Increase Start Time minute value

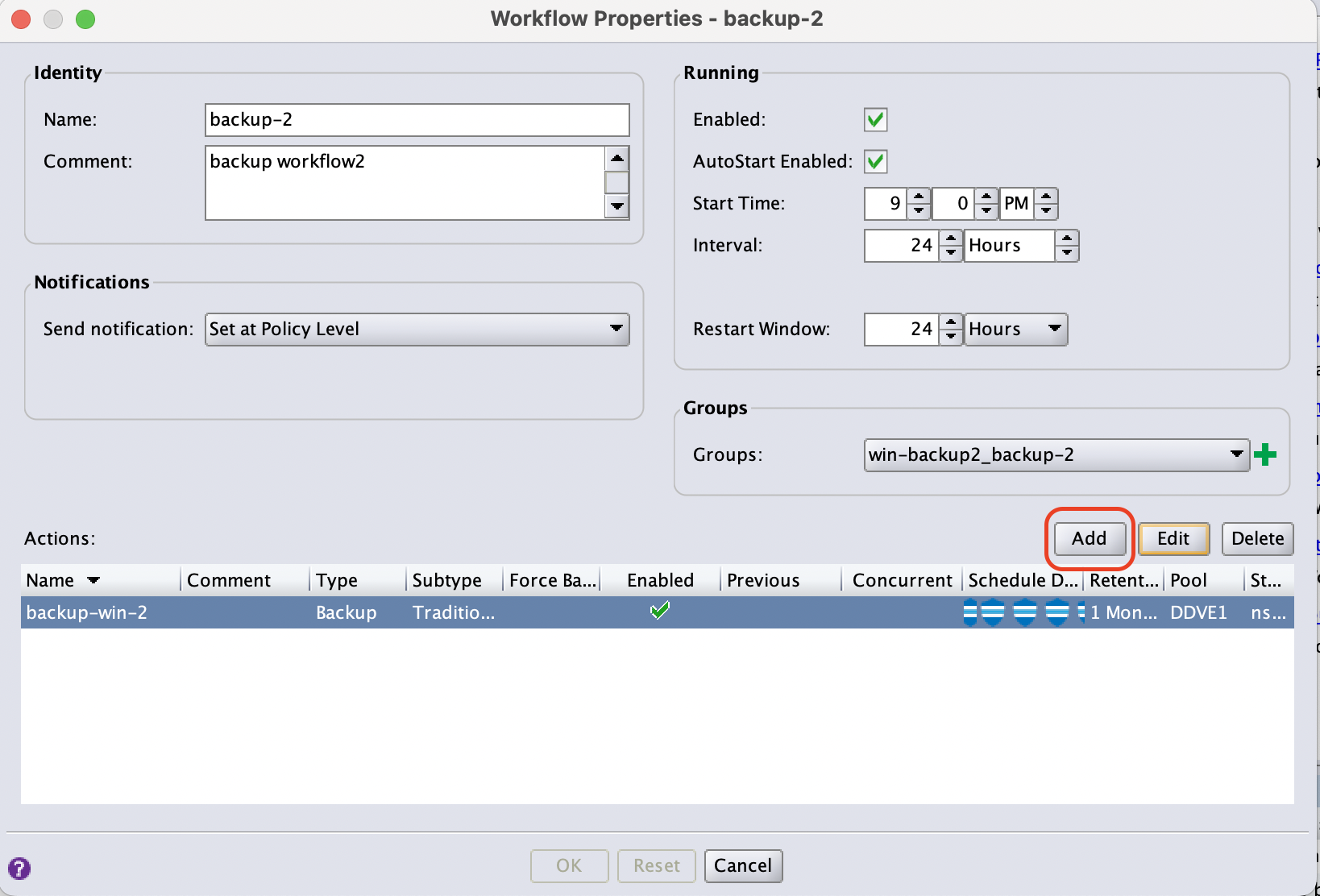[x=986, y=196]
